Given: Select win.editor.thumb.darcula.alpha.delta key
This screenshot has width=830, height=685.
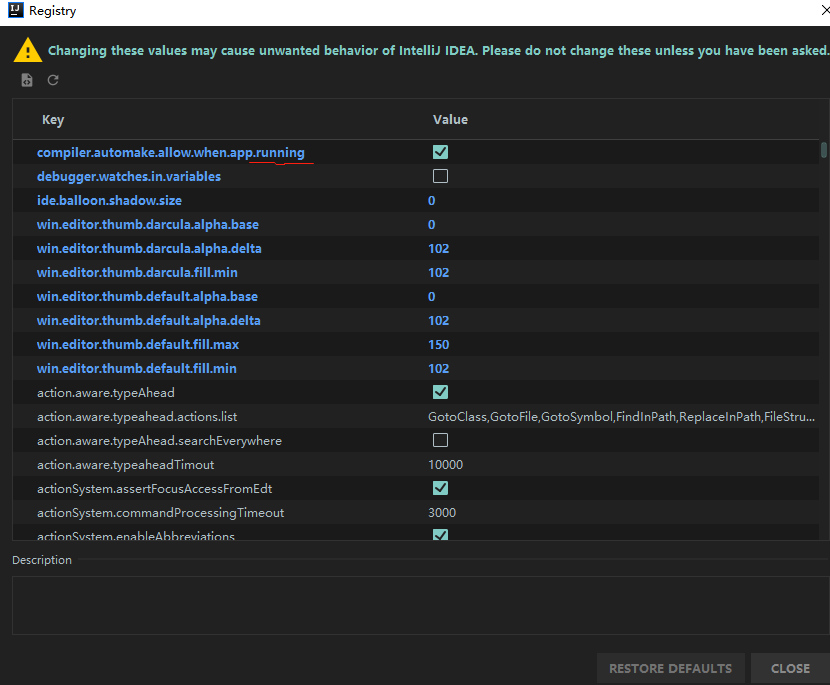Looking at the screenshot, I should click(x=149, y=248).
